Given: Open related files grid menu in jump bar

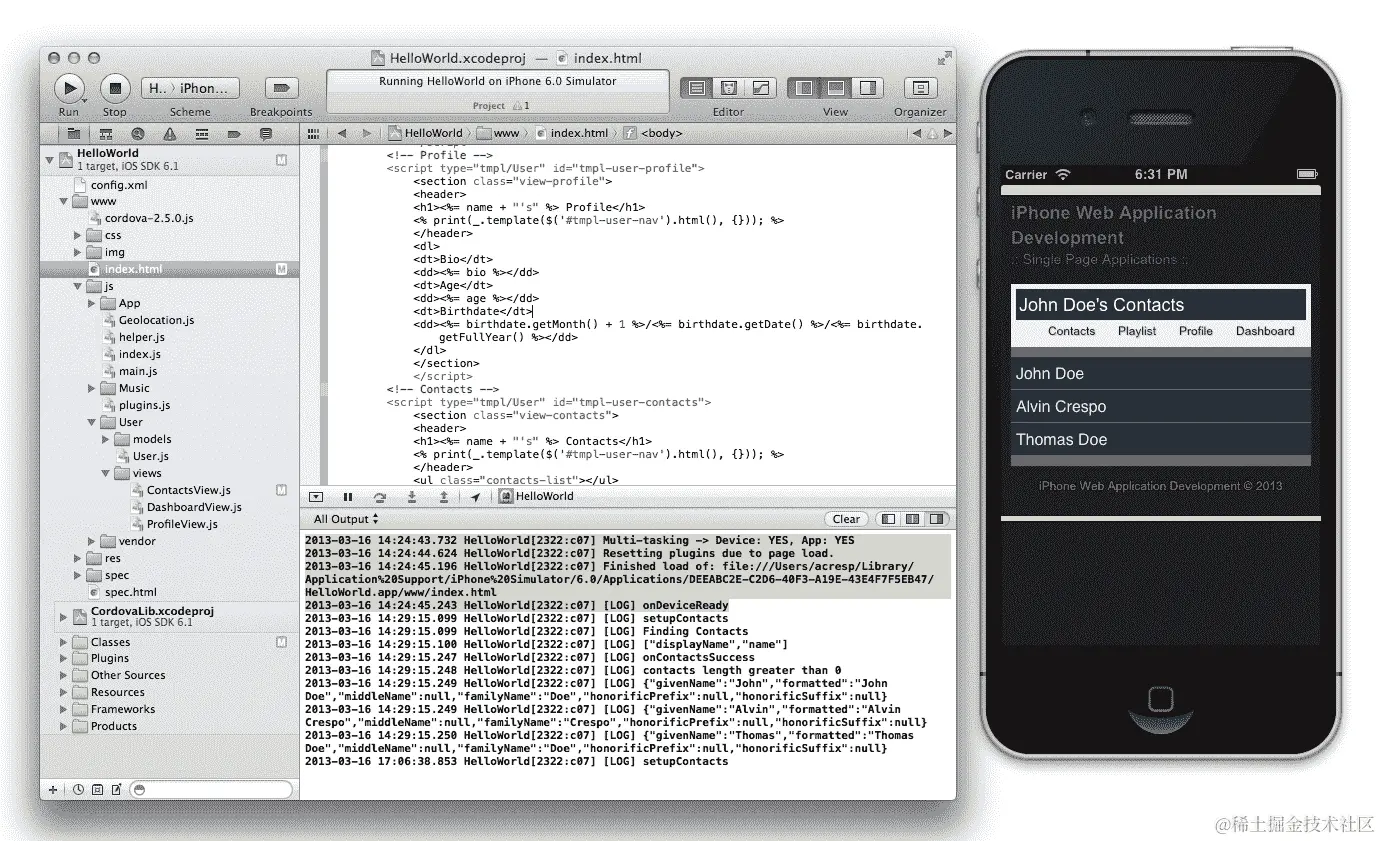Looking at the screenshot, I should (x=313, y=133).
